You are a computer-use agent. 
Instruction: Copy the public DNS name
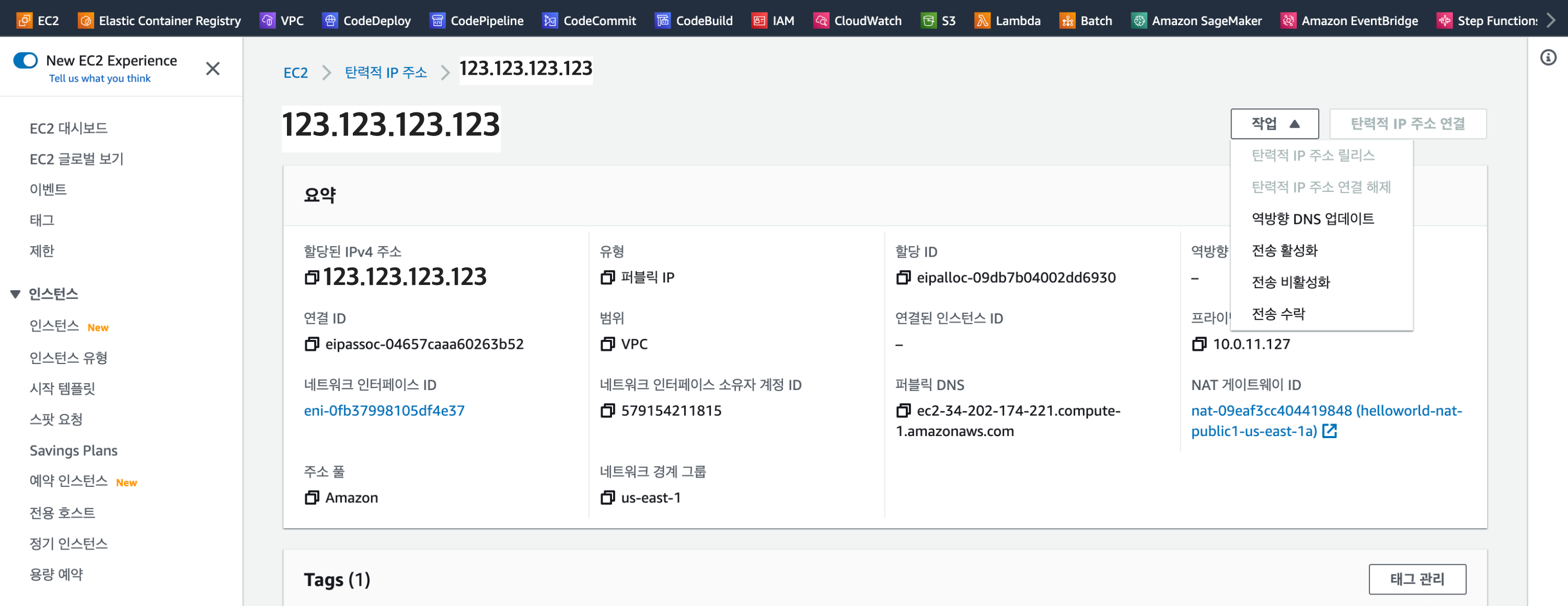903,410
